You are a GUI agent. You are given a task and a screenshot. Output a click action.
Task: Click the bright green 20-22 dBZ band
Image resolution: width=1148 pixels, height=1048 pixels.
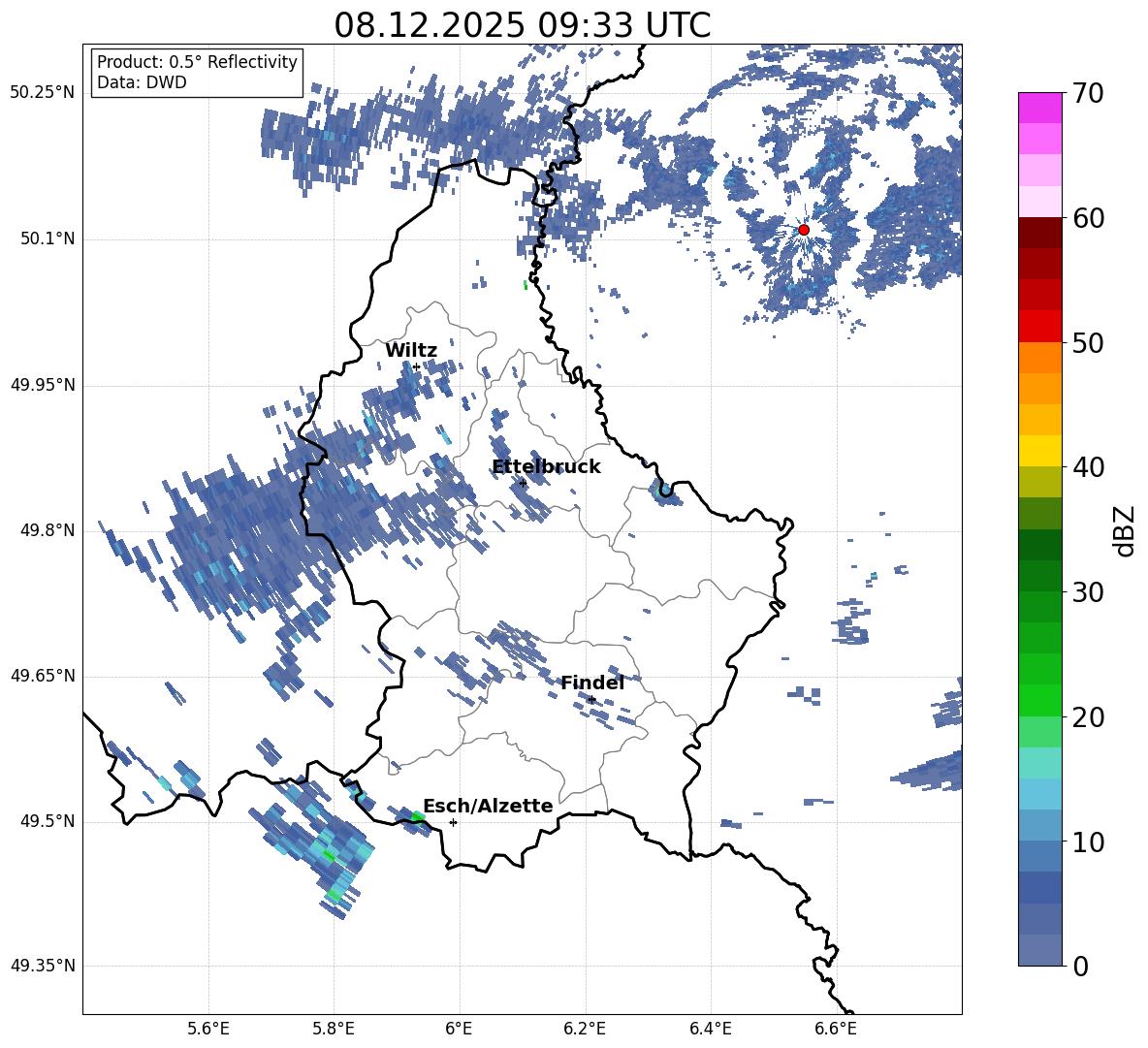(1039, 700)
